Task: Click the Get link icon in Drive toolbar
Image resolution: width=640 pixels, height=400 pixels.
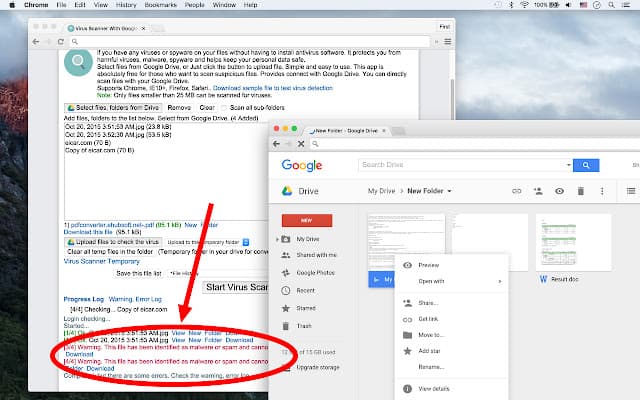Action: coord(517,191)
